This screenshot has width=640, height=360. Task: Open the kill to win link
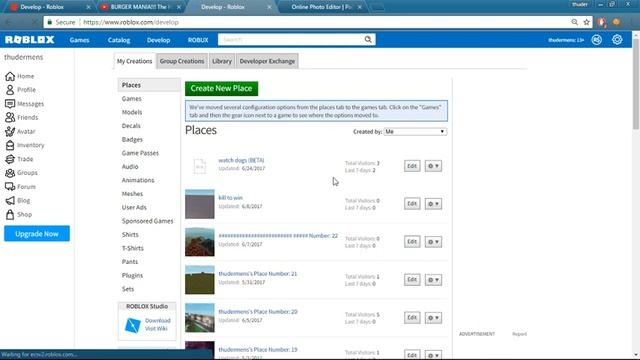[230, 198]
